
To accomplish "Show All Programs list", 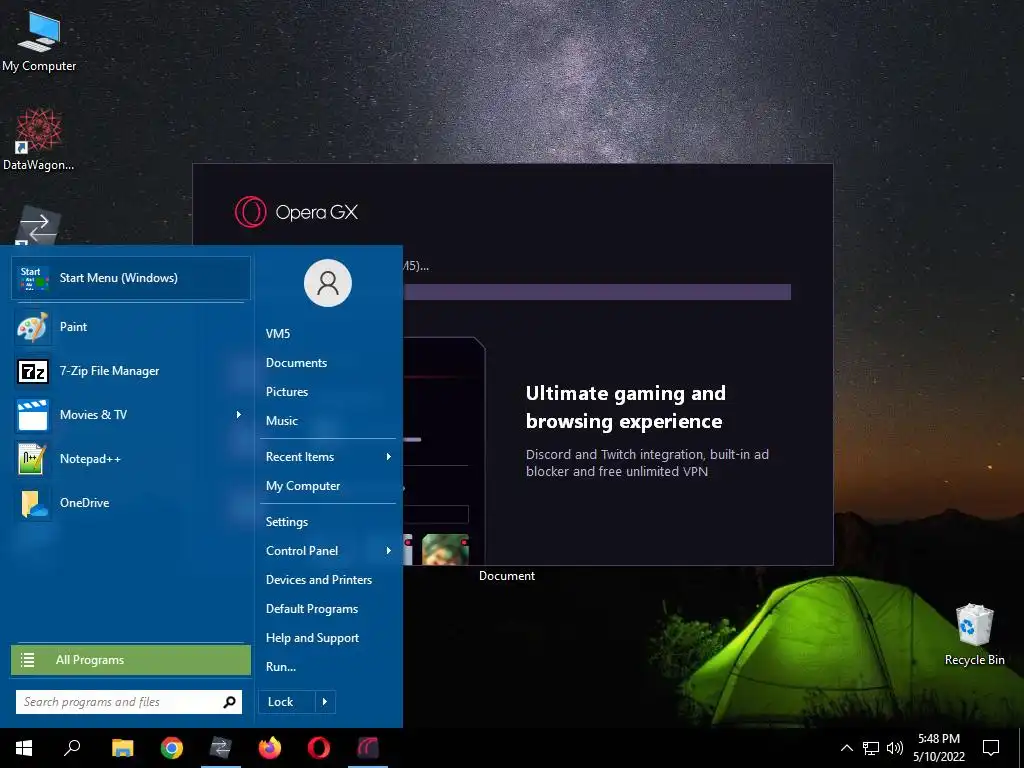I will coord(131,660).
